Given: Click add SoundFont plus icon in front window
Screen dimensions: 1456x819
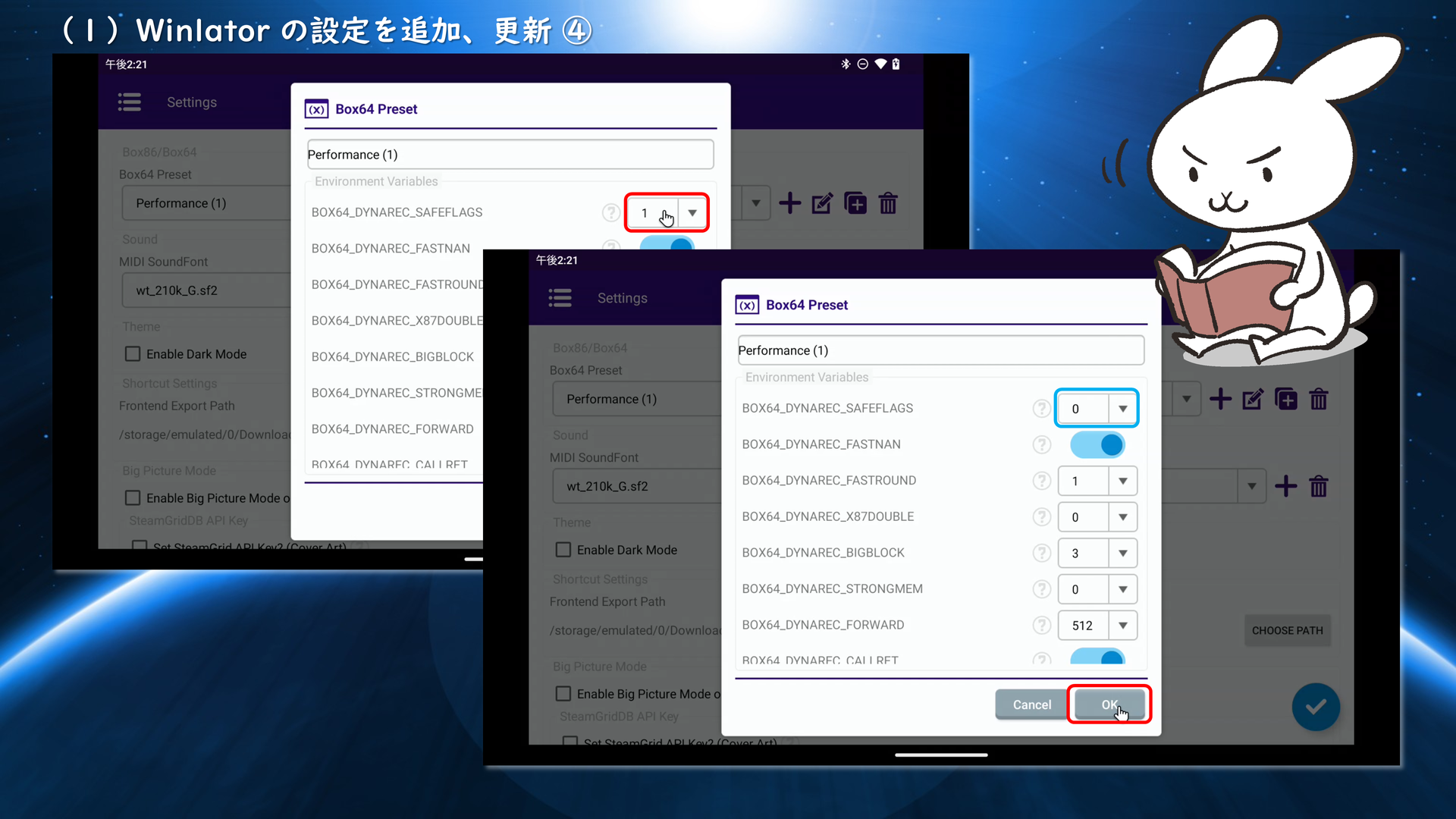Looking at the screenshot, I should [x=1285, y=486].
